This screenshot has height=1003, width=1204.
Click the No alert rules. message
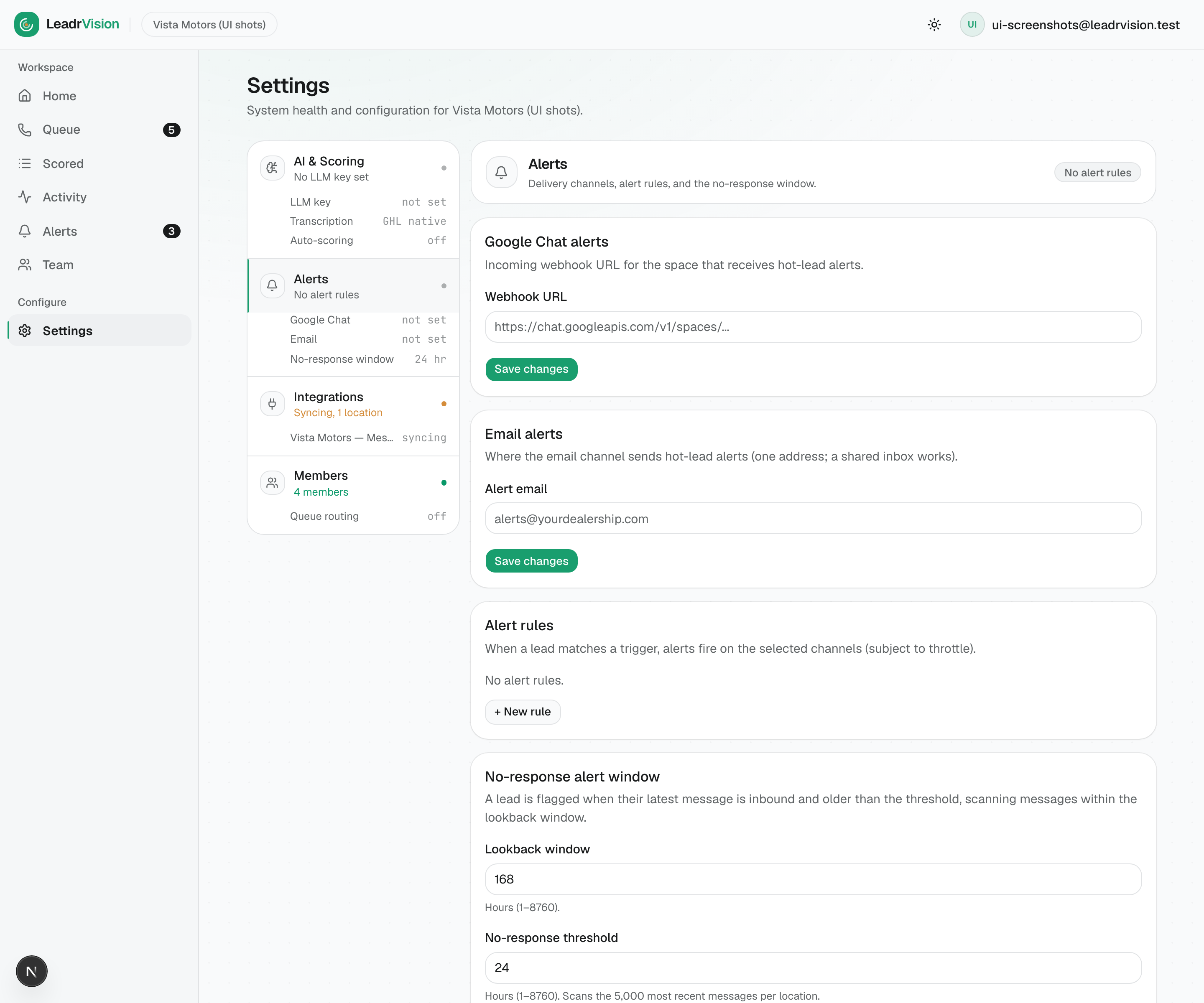(524, 680)
